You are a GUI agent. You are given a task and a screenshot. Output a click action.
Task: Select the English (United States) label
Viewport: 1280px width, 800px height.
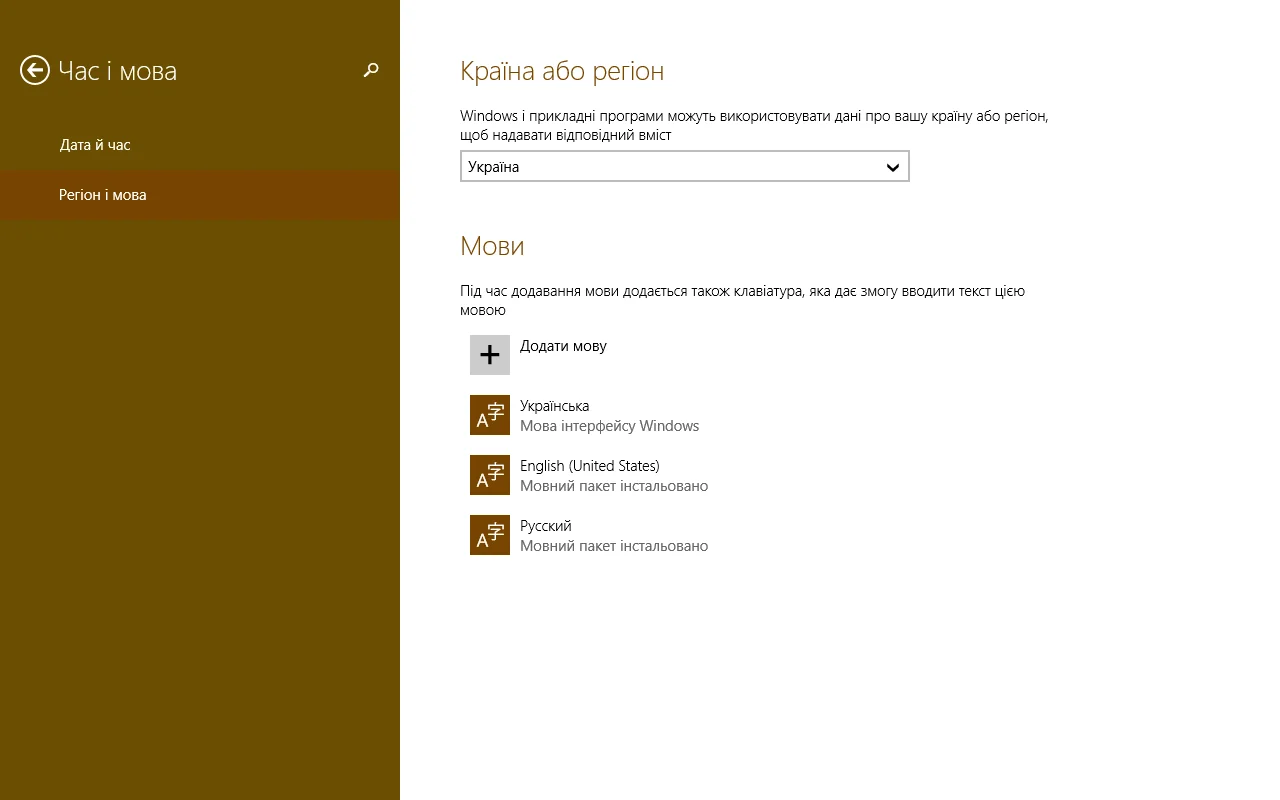pyautogui.click(x=589, y=466)
